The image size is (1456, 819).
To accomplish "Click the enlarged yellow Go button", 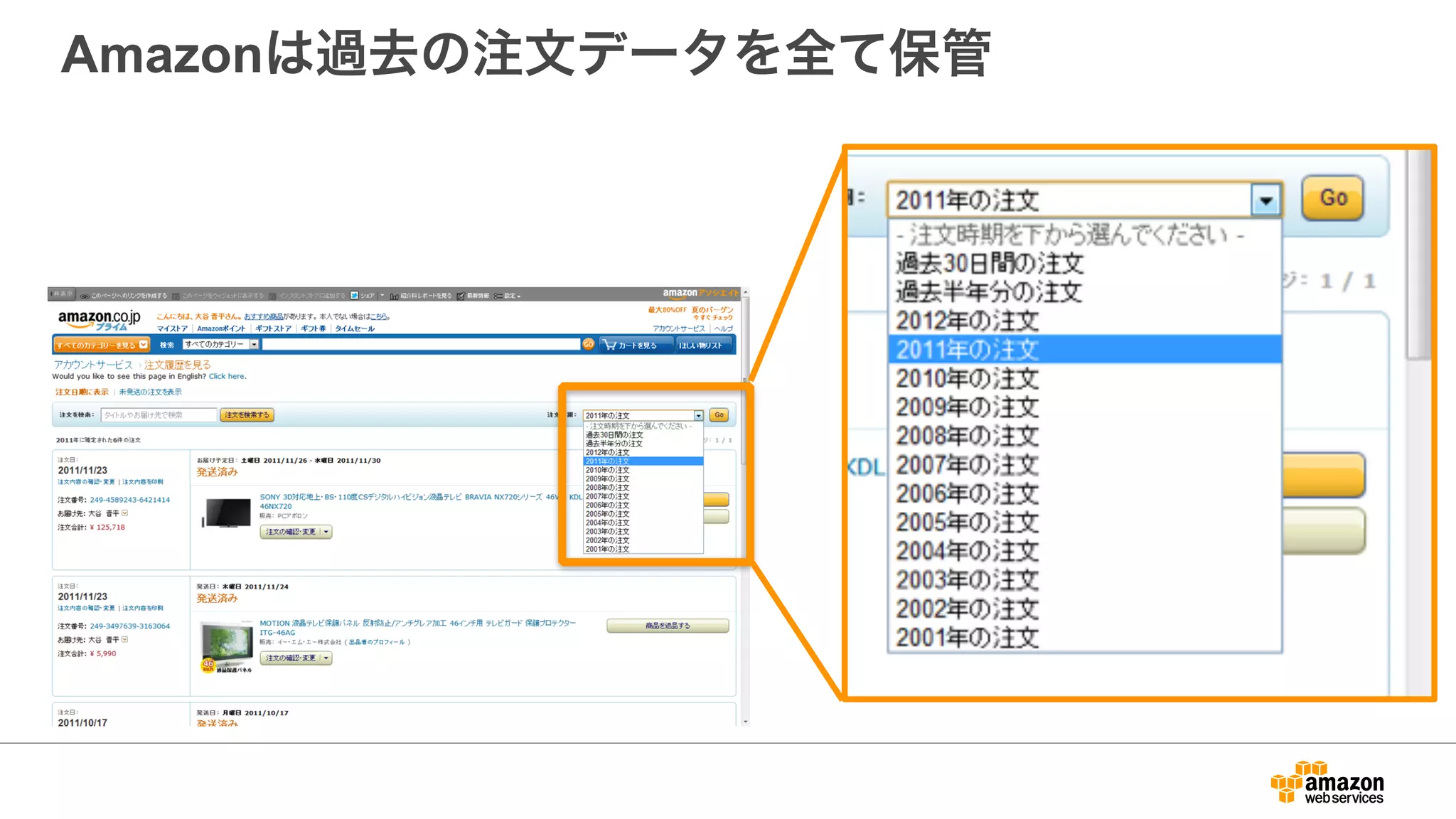I will [1333, 198].
